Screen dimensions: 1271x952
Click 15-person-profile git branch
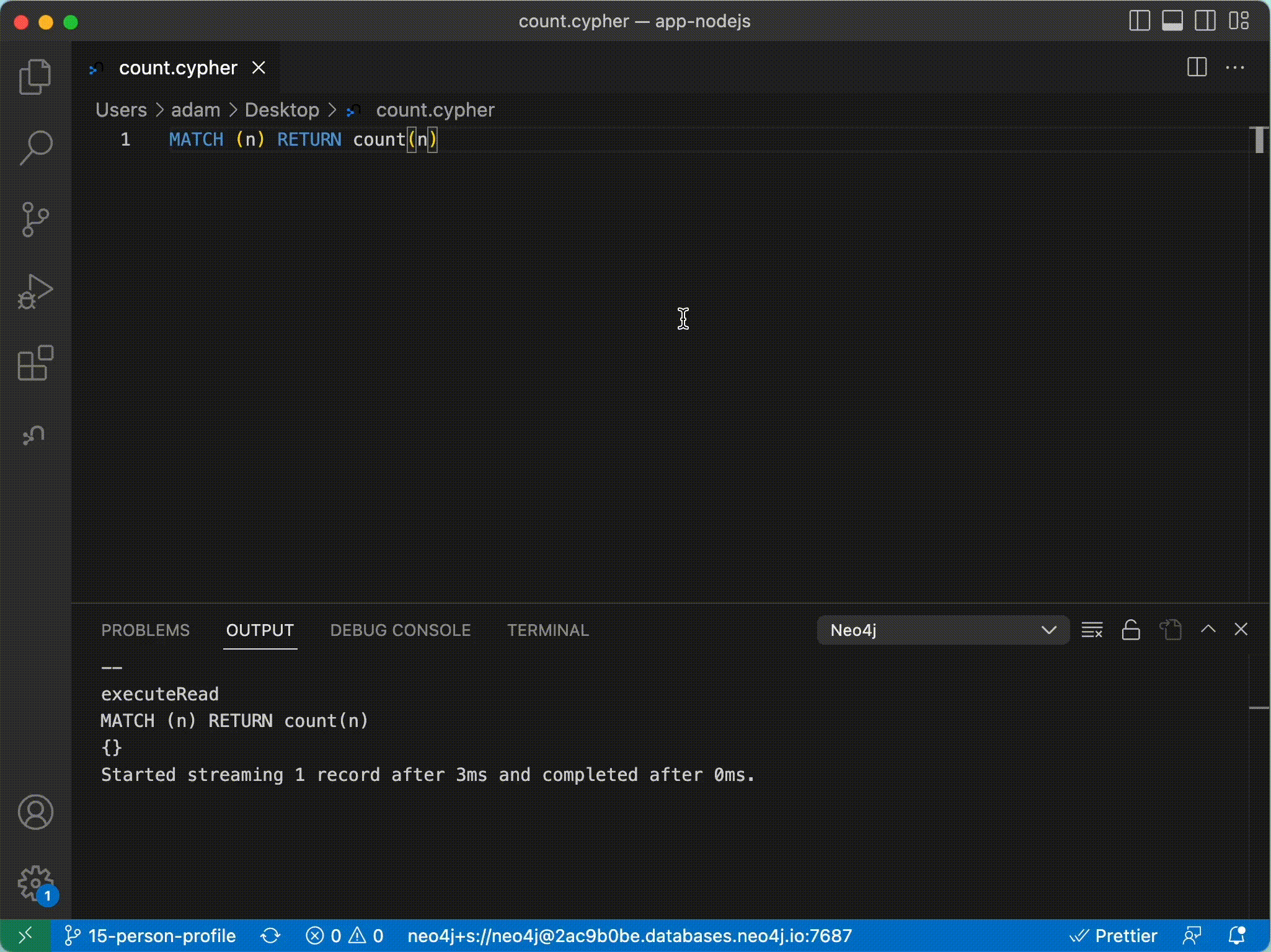(x=149, y=935)
